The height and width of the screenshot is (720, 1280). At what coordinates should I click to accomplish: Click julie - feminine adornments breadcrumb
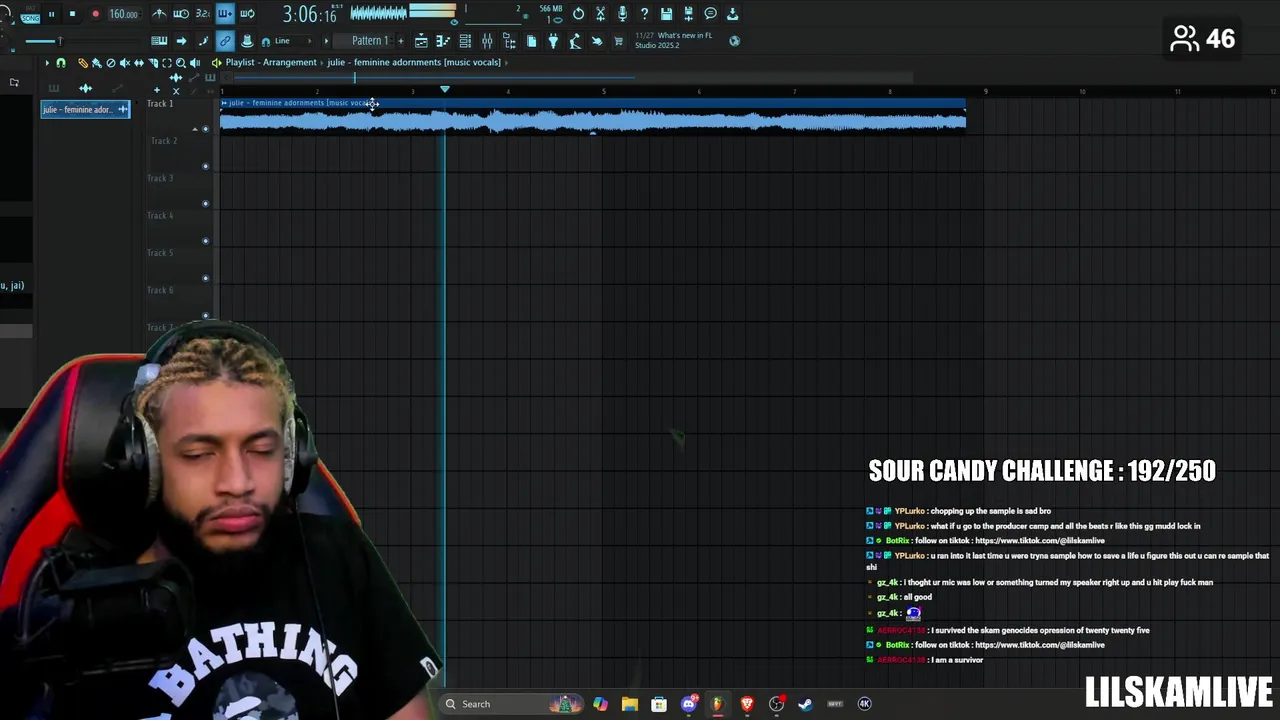(413, 62)
